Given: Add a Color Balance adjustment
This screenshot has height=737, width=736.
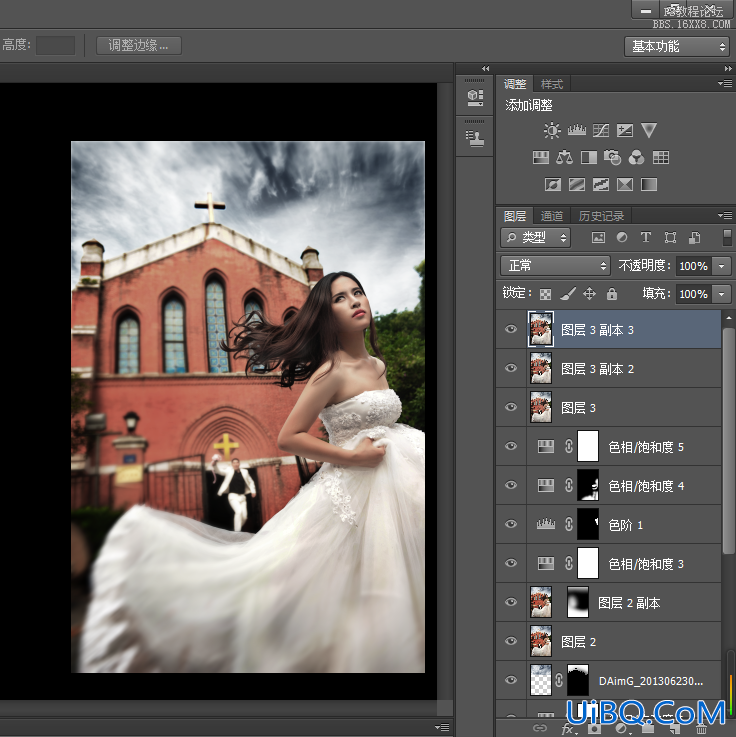Looking at the screenshot, I should click(564, 157).
